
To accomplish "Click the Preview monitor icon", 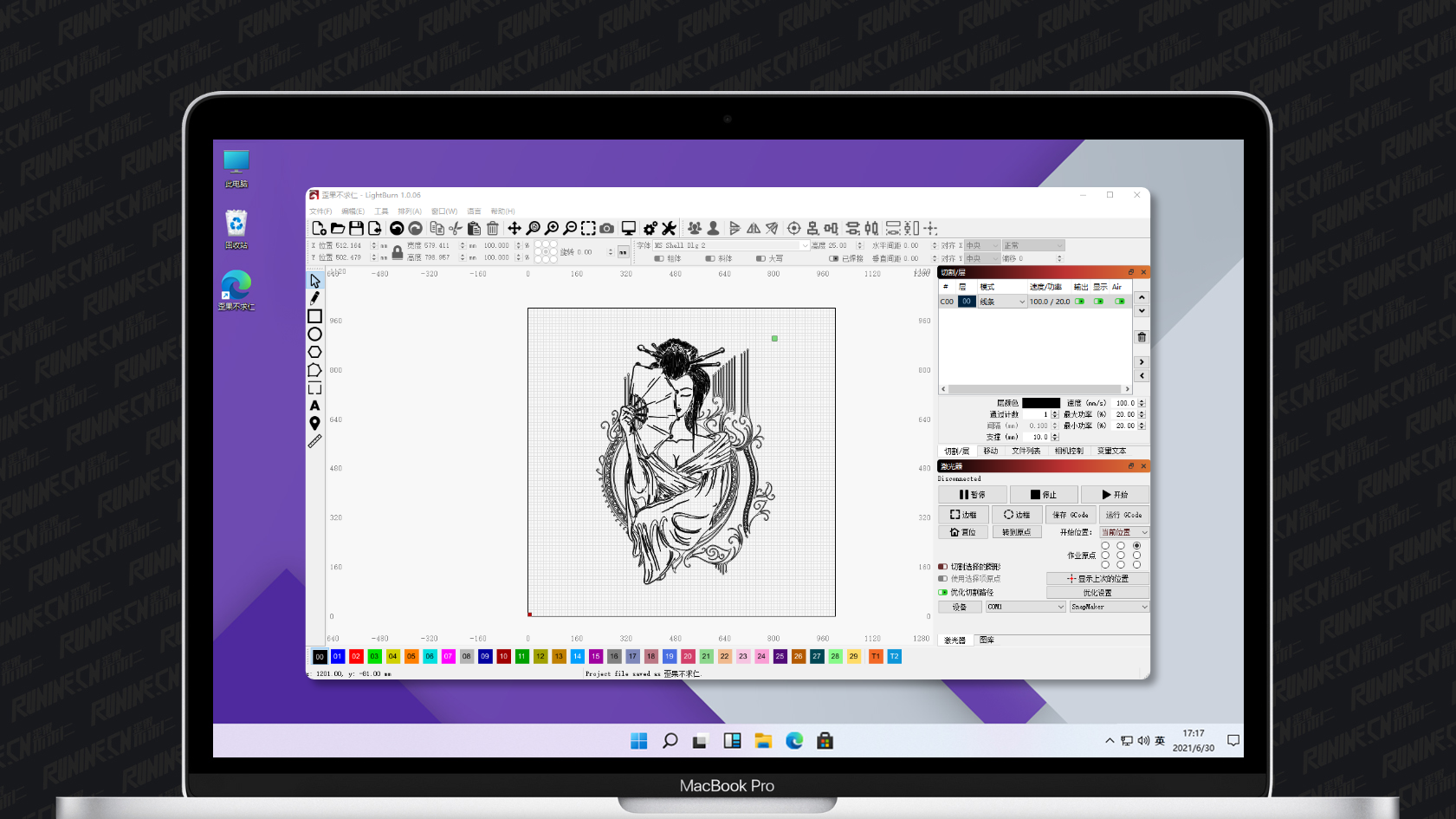I will click(629, 228).
